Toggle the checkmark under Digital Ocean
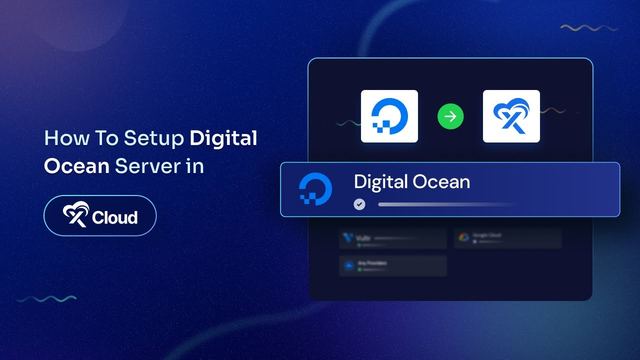640x360 pixels. click(359, 204)
